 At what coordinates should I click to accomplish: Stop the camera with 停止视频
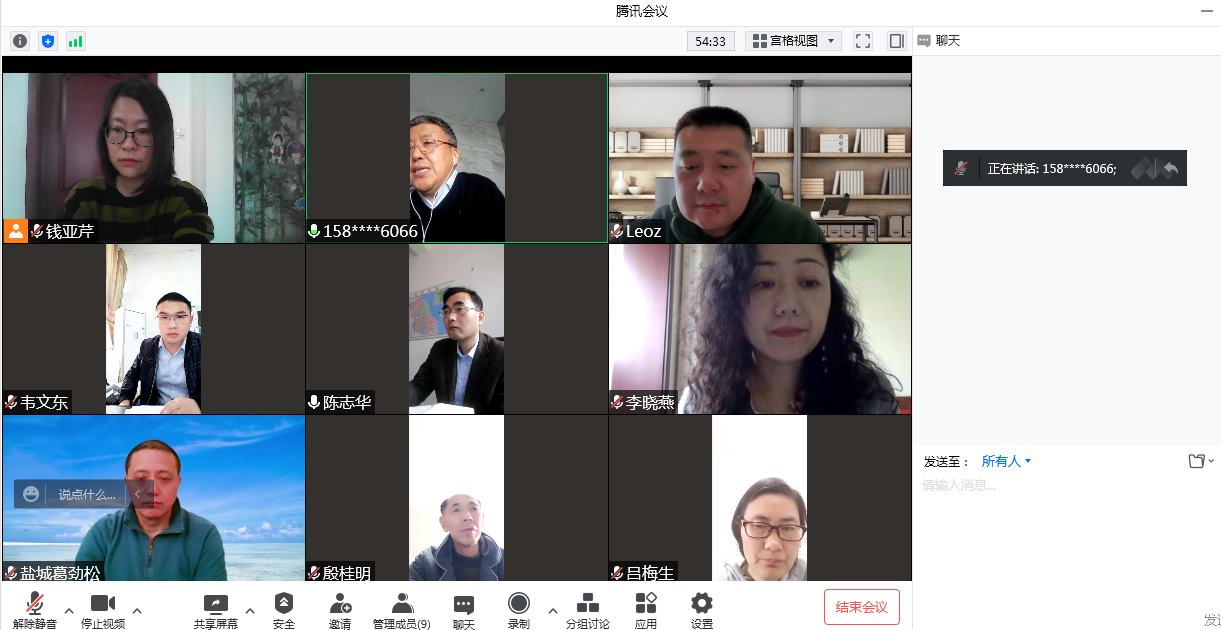coord(103,609)
